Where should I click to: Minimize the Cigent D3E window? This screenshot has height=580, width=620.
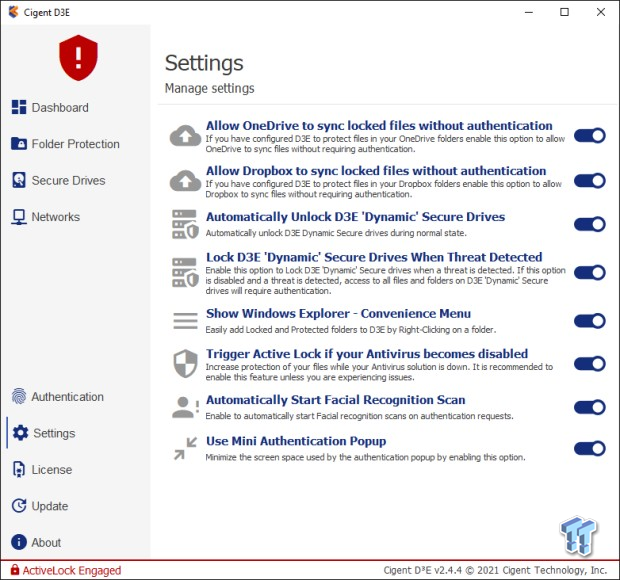(529, 12)
